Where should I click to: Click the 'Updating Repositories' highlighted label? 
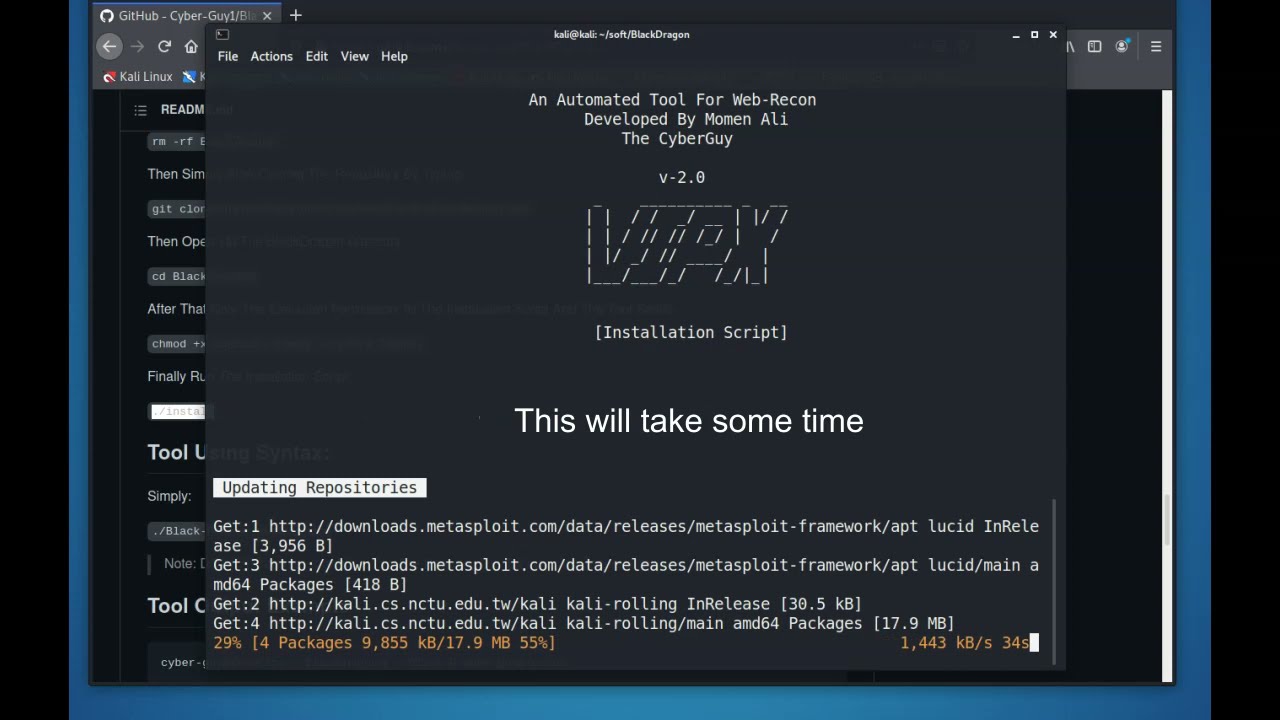pyautogui.click(x=319, y=488)
